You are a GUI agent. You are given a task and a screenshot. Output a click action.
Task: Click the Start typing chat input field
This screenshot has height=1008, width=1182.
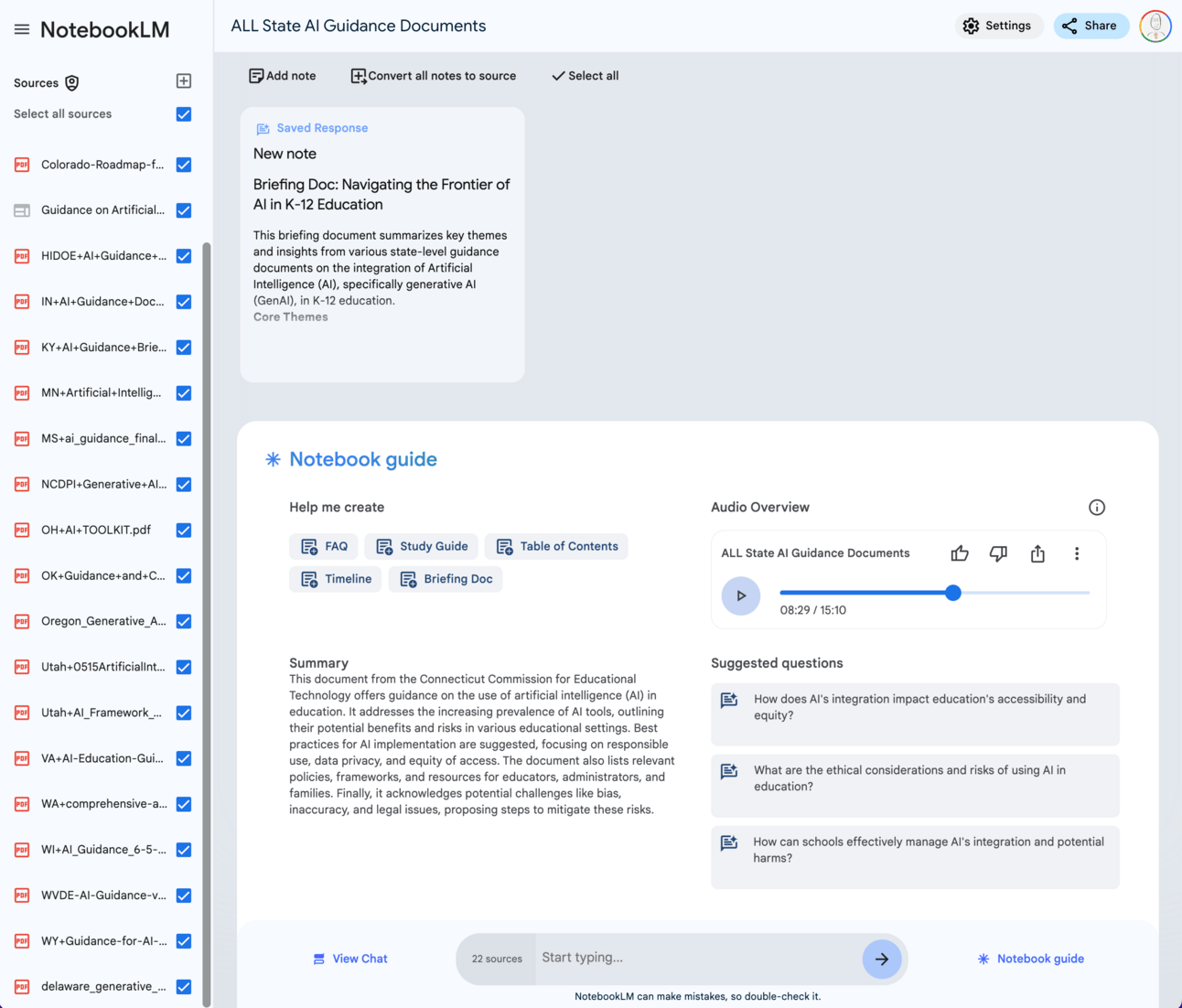click(x=698, y=959)
